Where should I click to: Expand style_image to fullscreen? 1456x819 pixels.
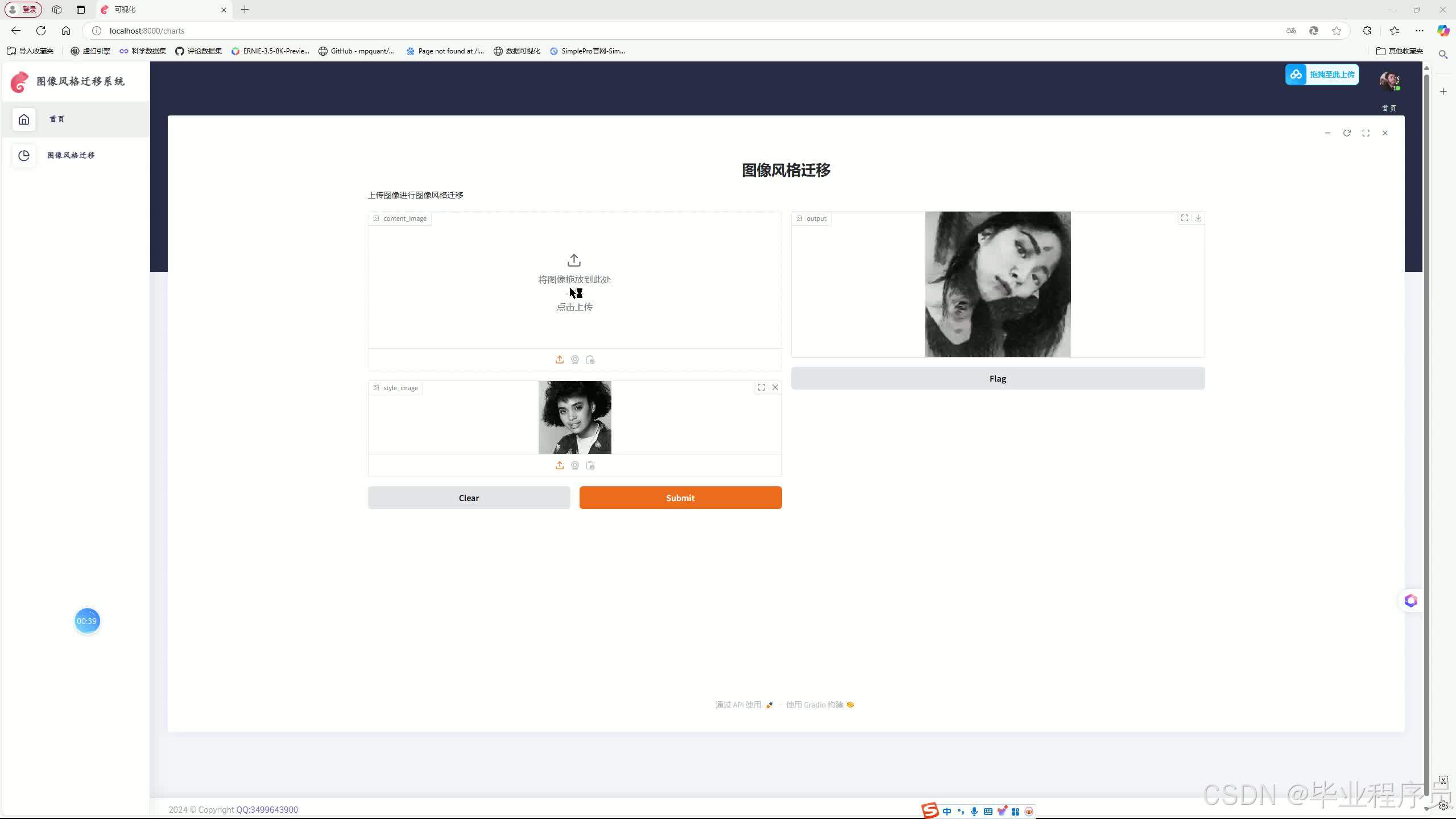click(x=762, y=387)
